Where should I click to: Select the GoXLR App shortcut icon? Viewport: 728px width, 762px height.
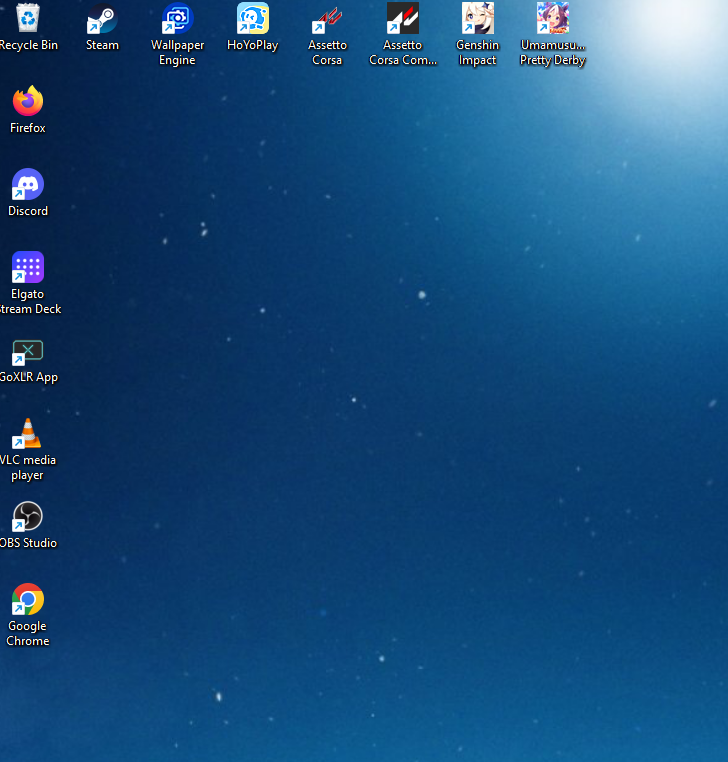pos(28,352)
